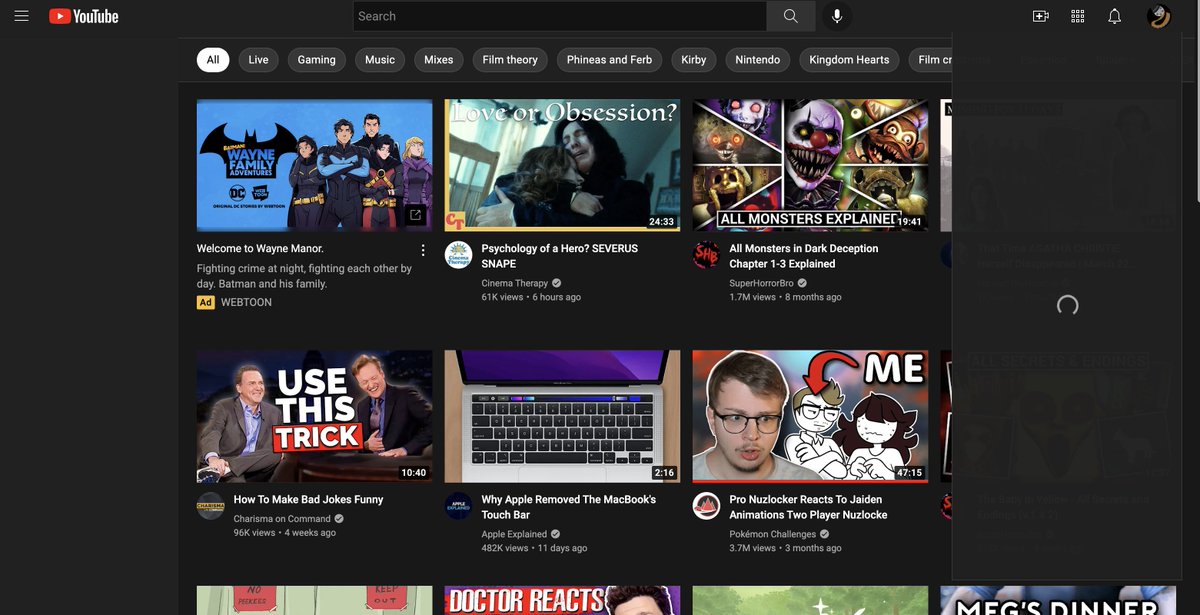Select the Mixes filter chip
The width and height of the screenshot is (1200, 615).
point(438,60)
